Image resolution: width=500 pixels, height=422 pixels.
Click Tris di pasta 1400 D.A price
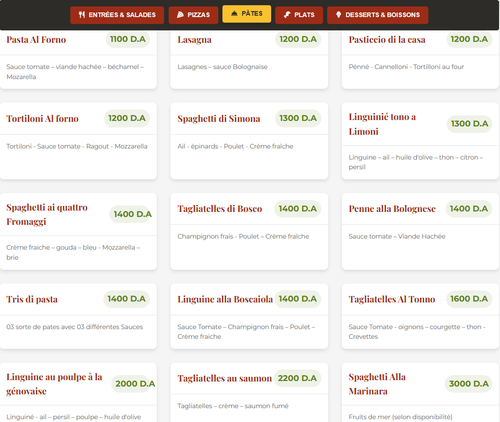coord(126,299)
